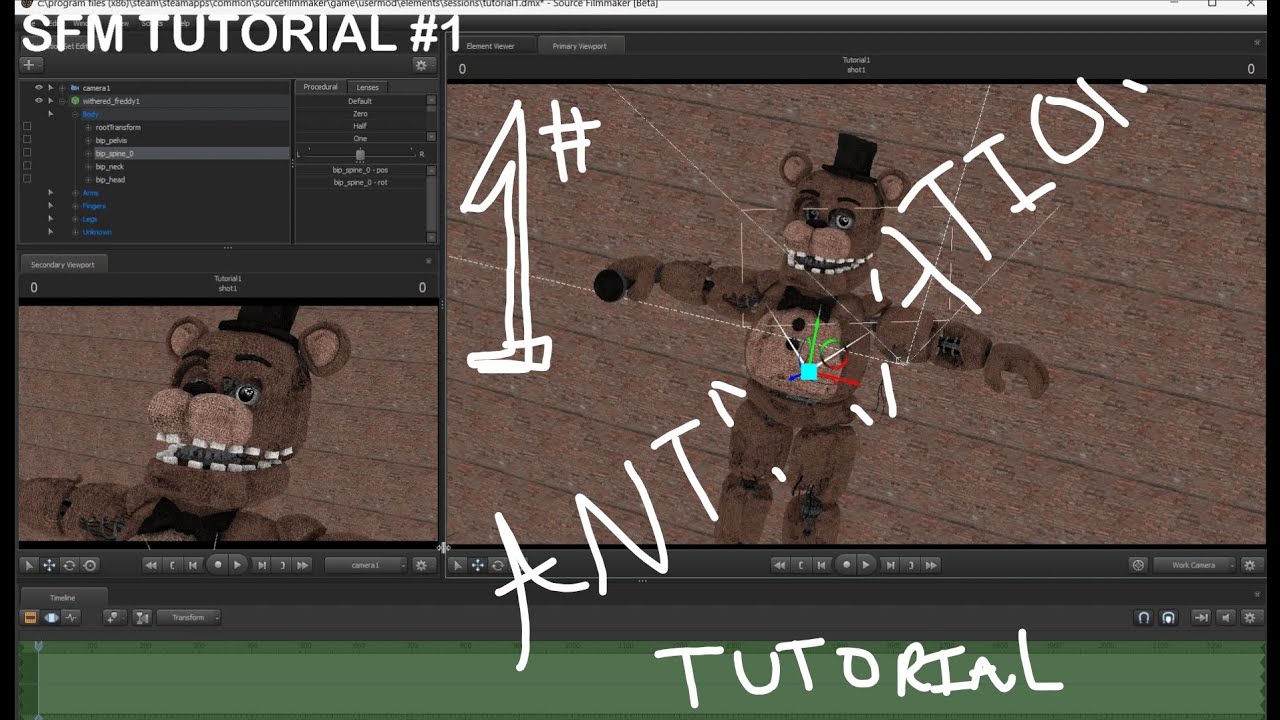Open the Work Camera dropdown

(x=1195, y=565)
